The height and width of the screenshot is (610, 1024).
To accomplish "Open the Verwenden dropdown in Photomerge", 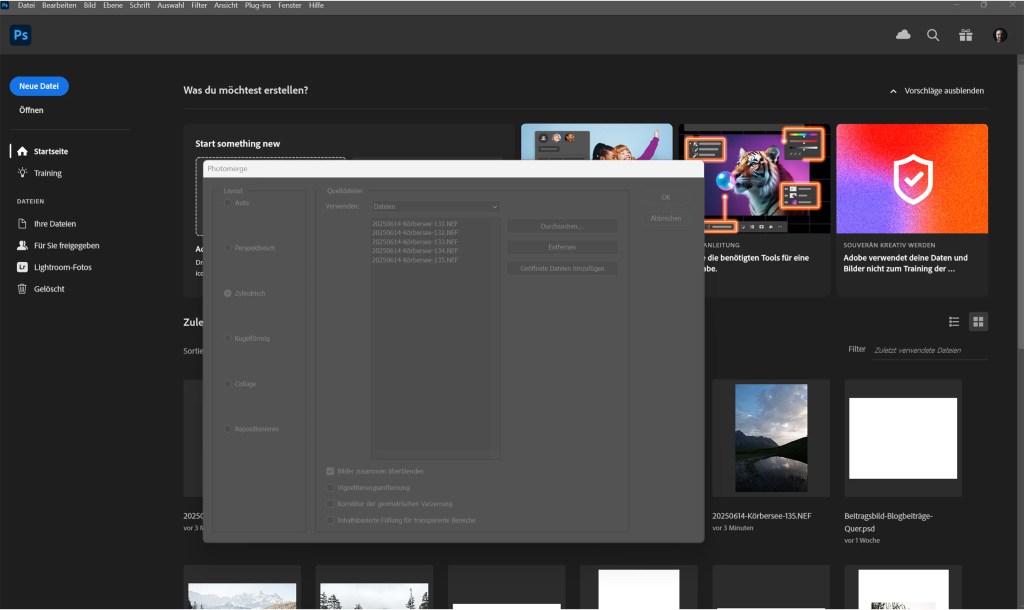I will [435, 205].
